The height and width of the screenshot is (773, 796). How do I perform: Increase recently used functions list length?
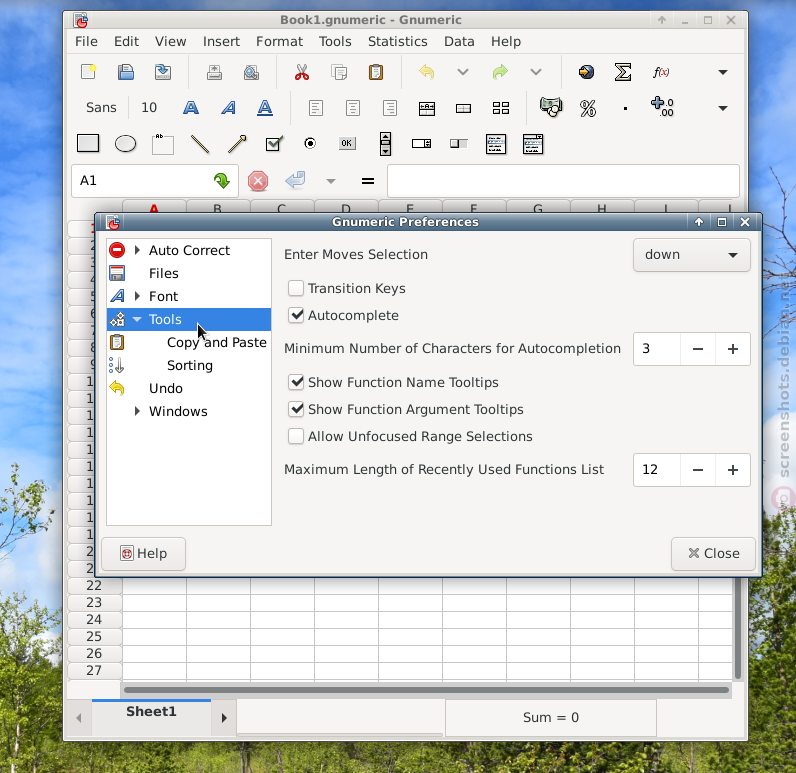[x=733, y=470]
